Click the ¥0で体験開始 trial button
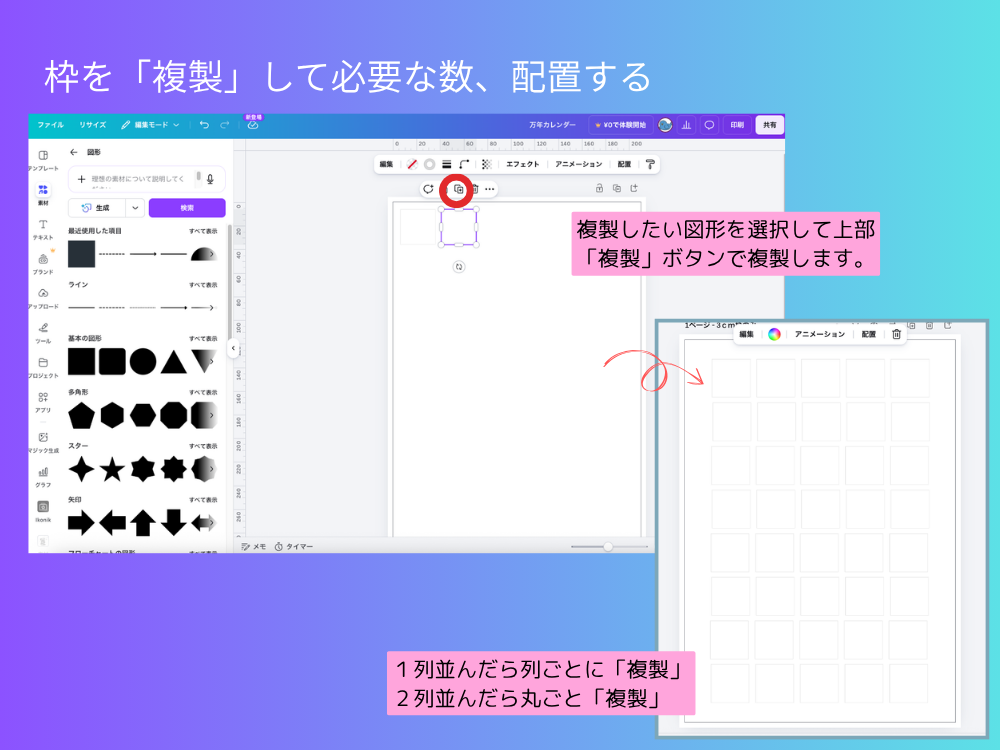This screenshot has height=750, width=1000. tap(620, 125)
